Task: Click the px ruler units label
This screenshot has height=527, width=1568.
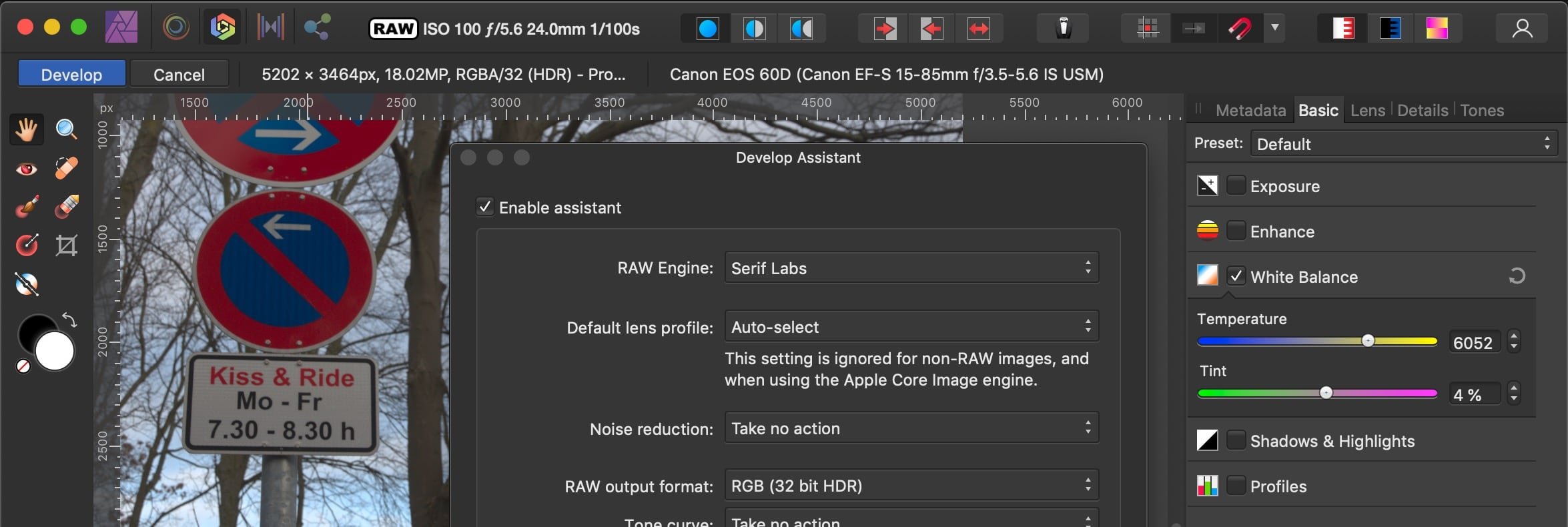Action: tap(106, 108)
